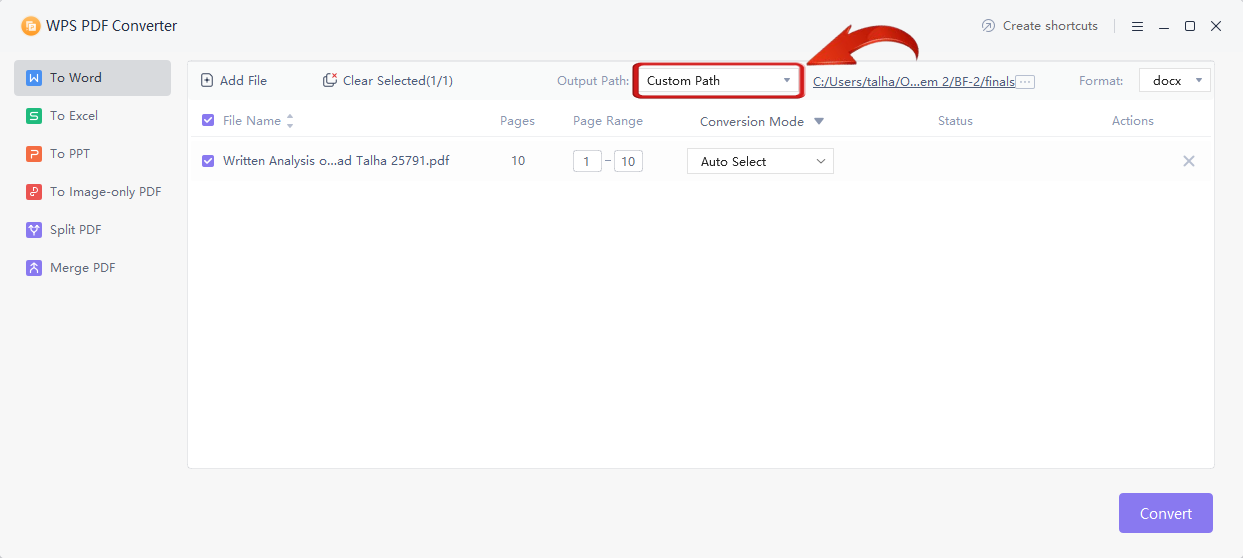Browse output folder with ellipsis button

tap(1025, 82)
